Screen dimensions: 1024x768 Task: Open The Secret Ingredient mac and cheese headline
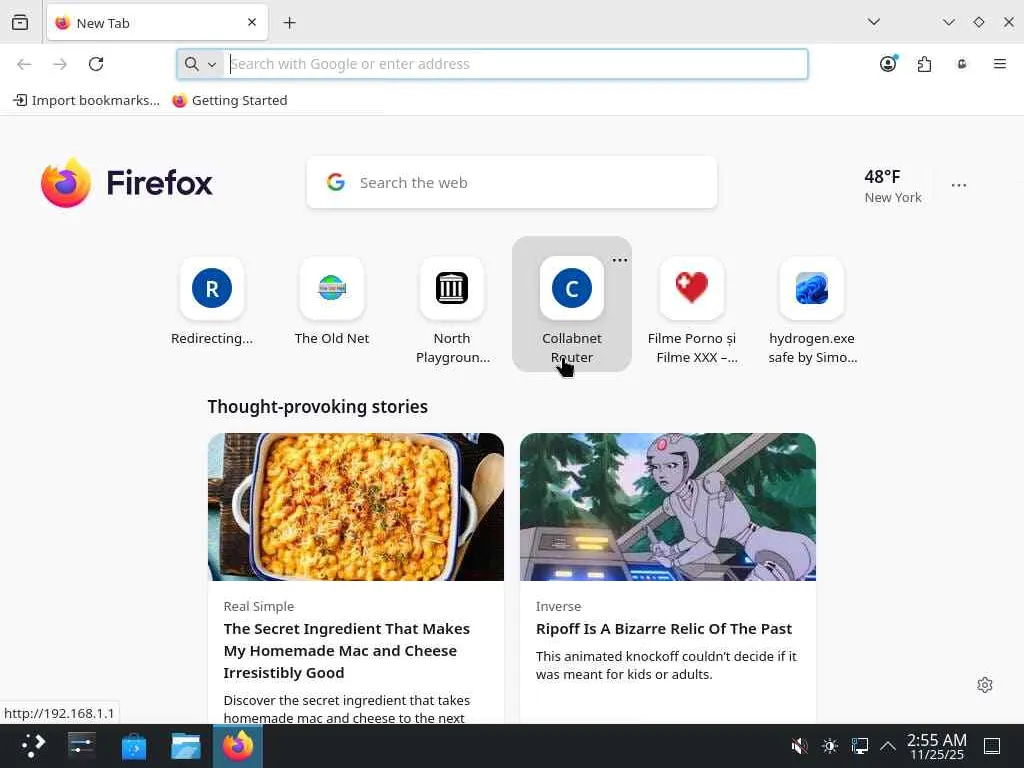coord(347,650)
